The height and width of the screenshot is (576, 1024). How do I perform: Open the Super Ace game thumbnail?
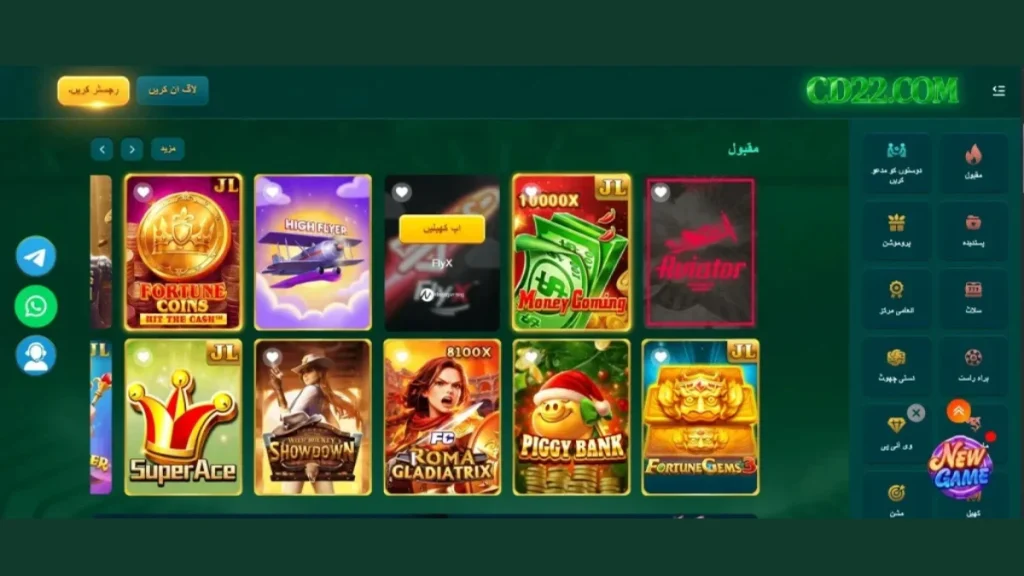tap(184, 417)
